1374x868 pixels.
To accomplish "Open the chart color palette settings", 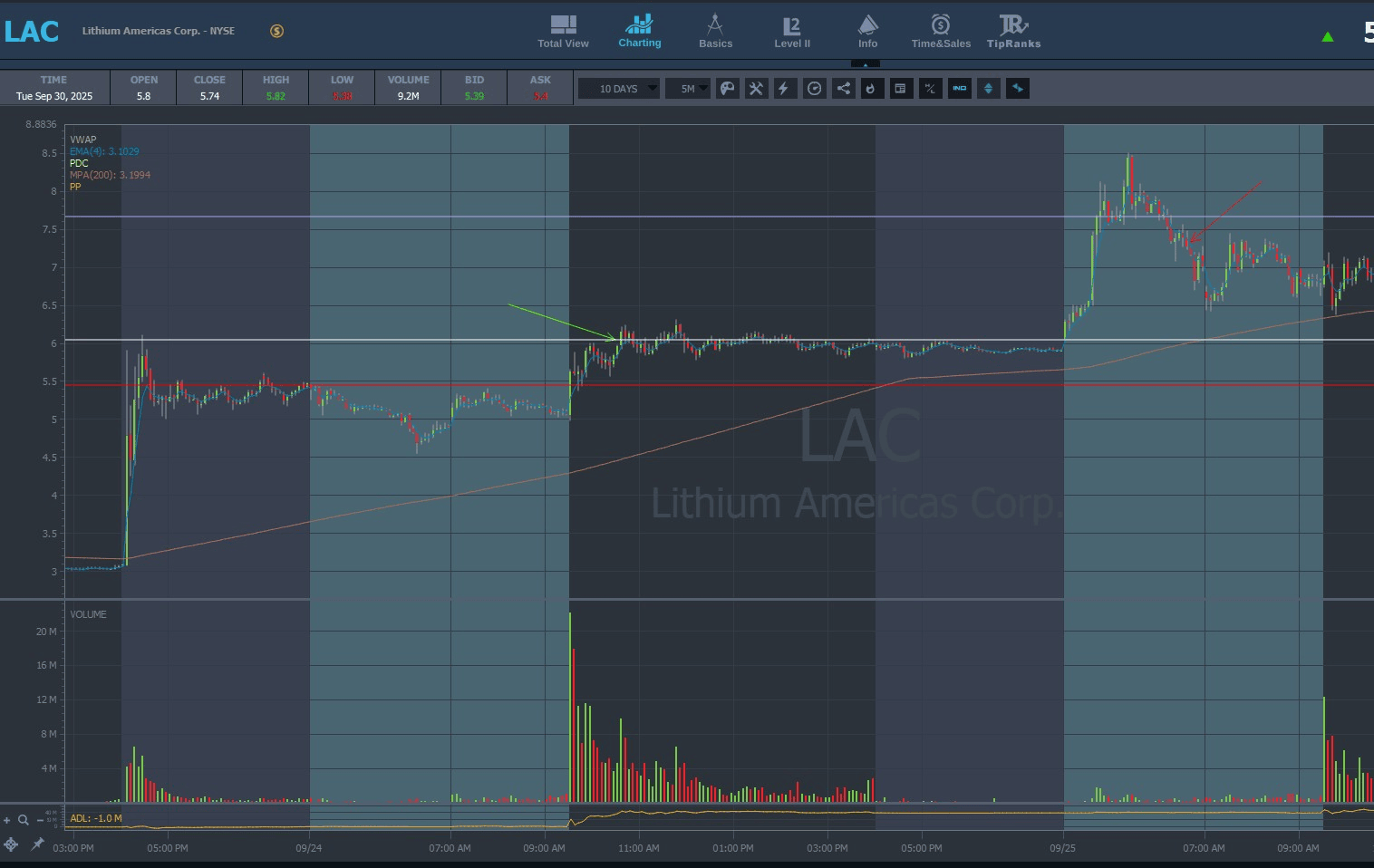I will pos(728,88).
